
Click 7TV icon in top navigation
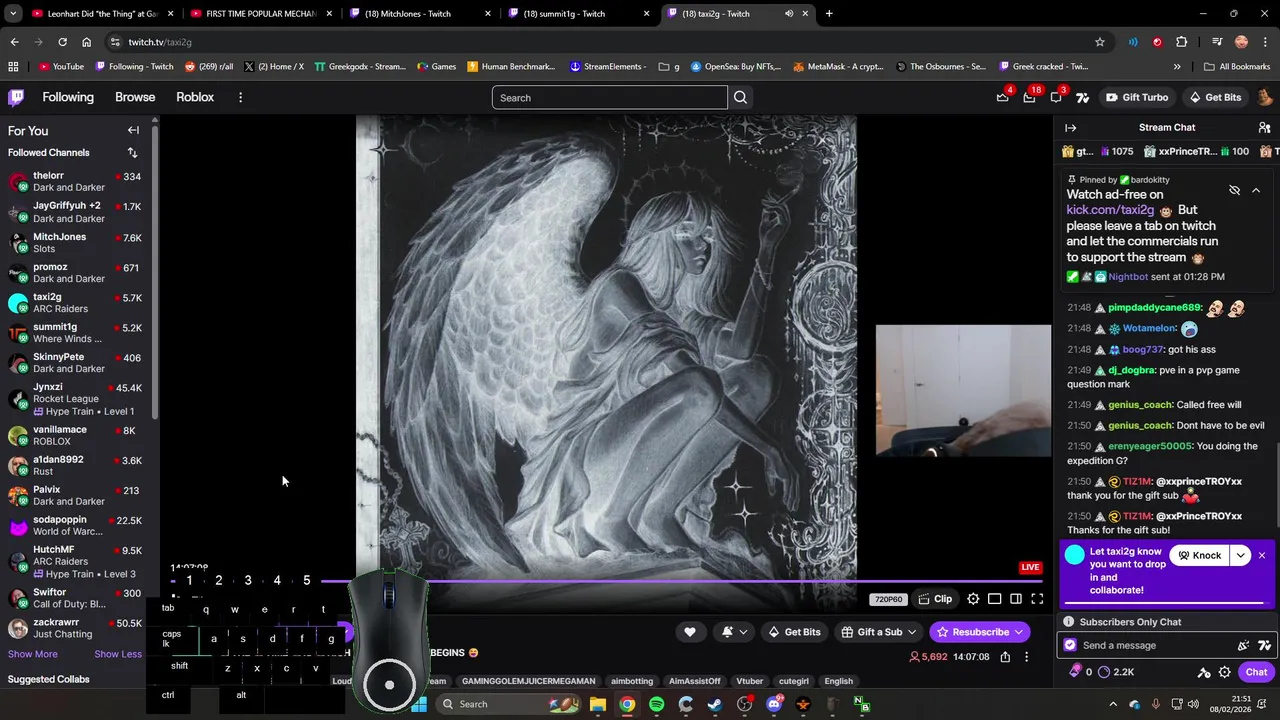click(1082, 97)
